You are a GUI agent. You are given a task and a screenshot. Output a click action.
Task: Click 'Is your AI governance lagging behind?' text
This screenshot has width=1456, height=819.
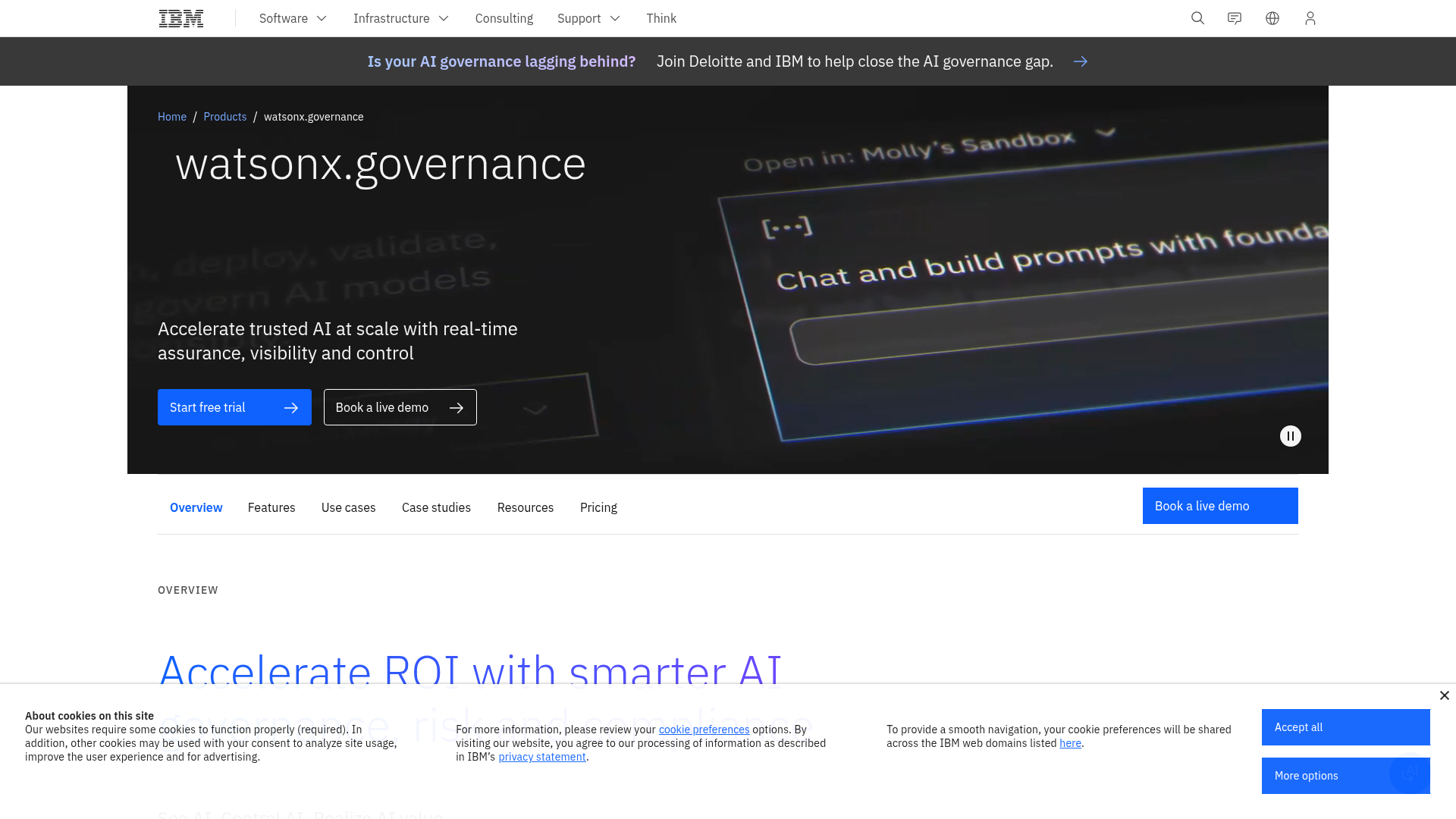pyautogui.click(x=501, y=61)
